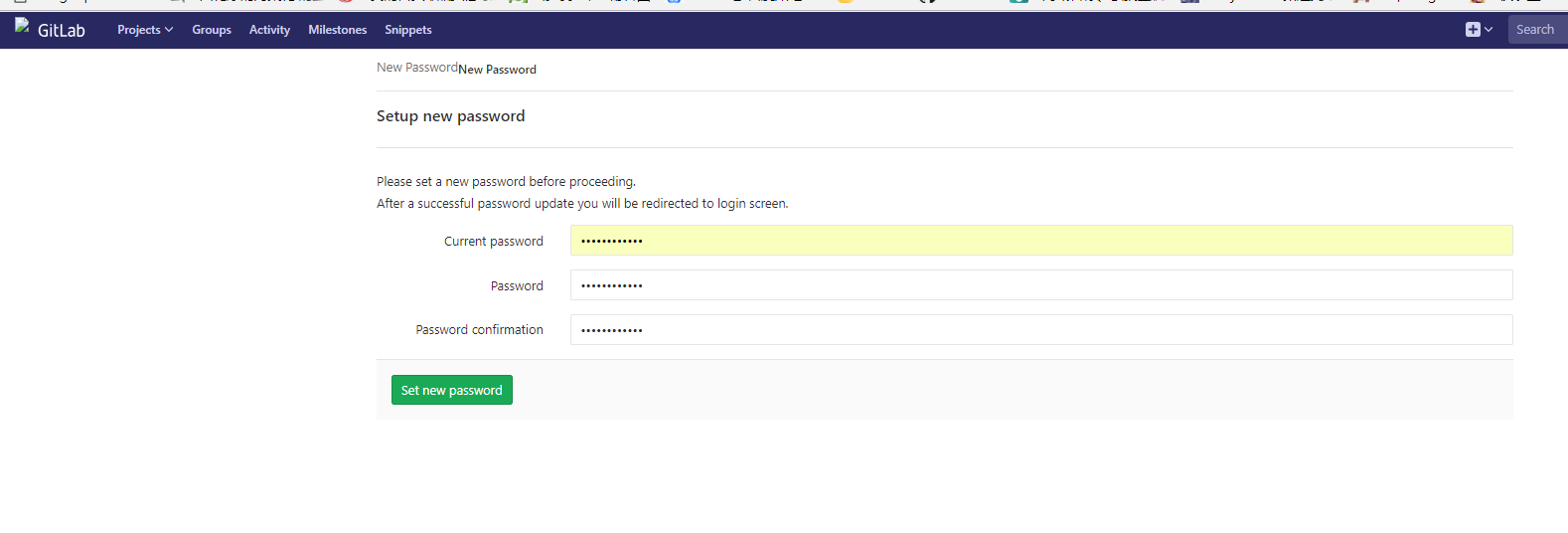Click the bold 'New Password' breadcrumb title

point(498,70)
